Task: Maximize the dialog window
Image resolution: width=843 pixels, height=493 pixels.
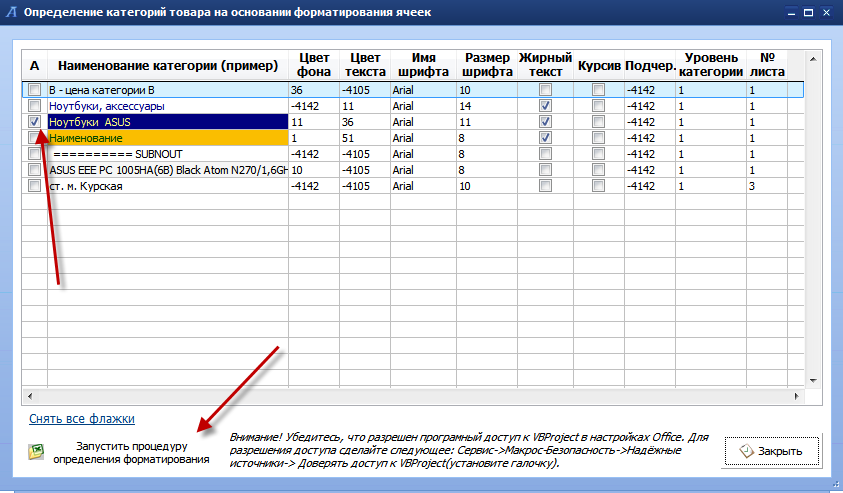Action: coord(808,12)
